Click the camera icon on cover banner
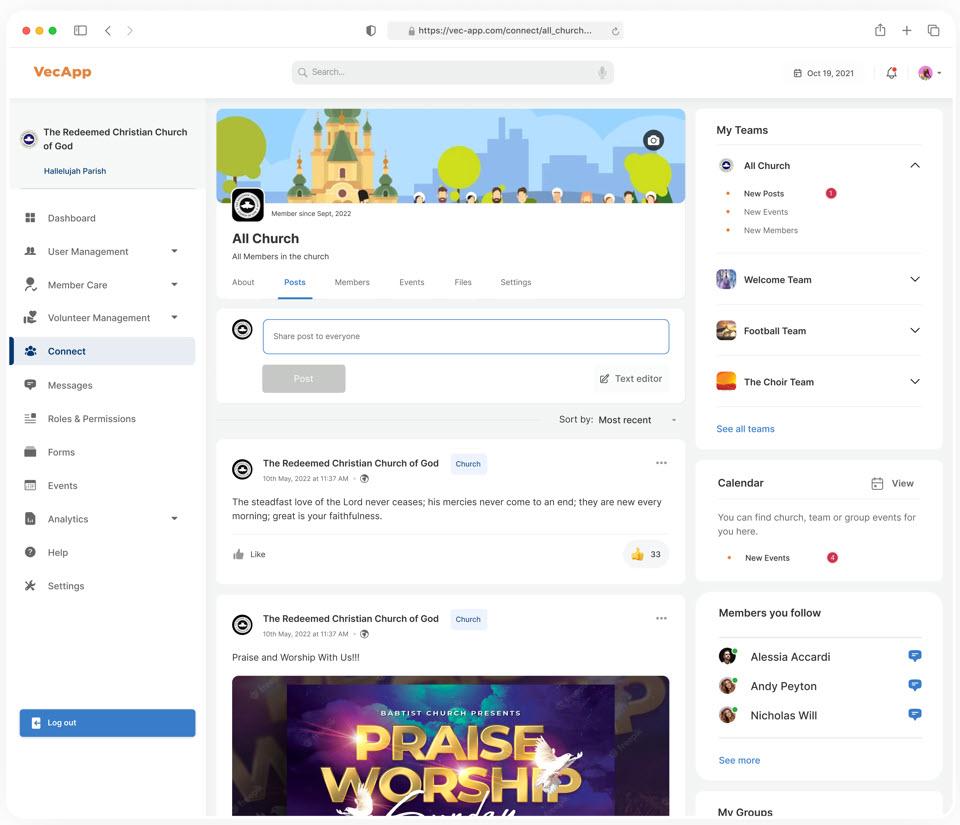The height and width of the screenshot is (825, 960). tap(653, 140)
